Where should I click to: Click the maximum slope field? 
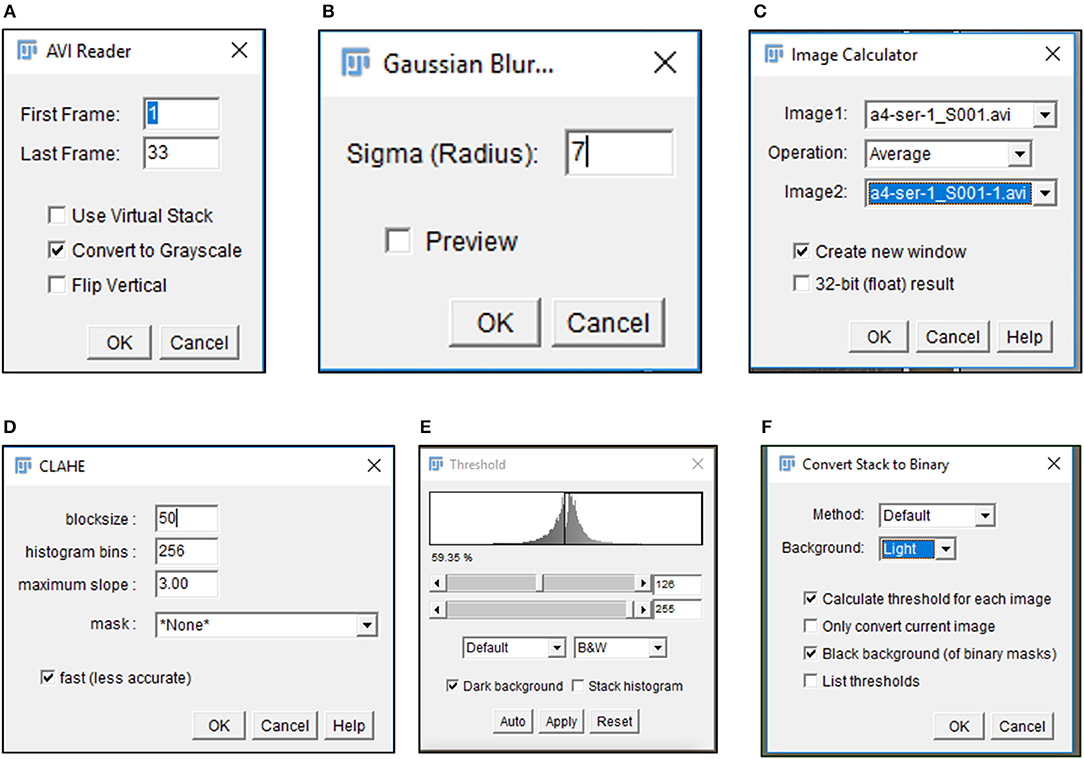click(187, 583)
